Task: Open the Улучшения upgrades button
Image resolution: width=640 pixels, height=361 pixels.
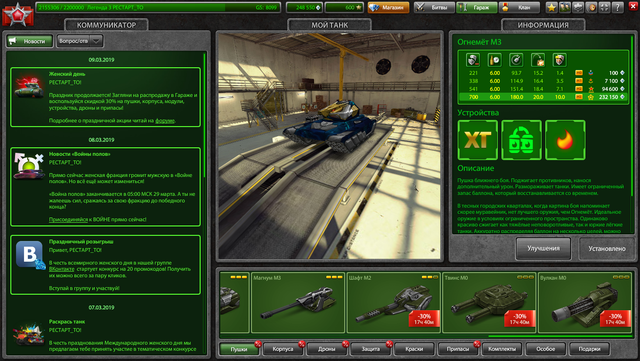Action: coord(543,248)
